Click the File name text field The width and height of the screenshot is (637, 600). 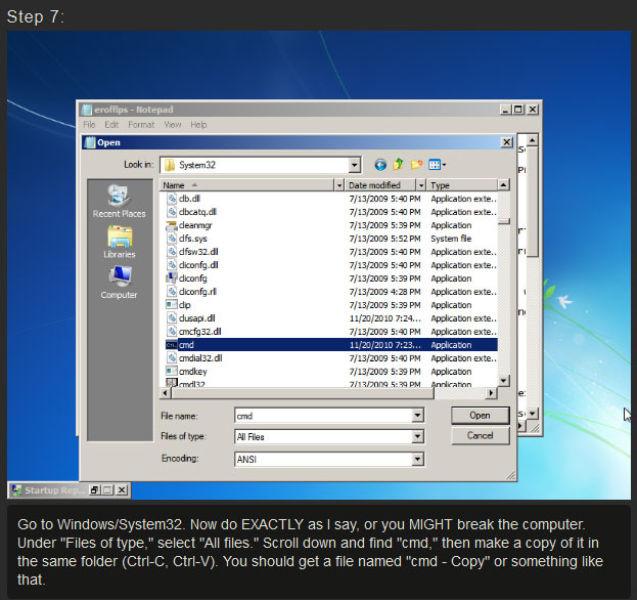click(320, 415)
